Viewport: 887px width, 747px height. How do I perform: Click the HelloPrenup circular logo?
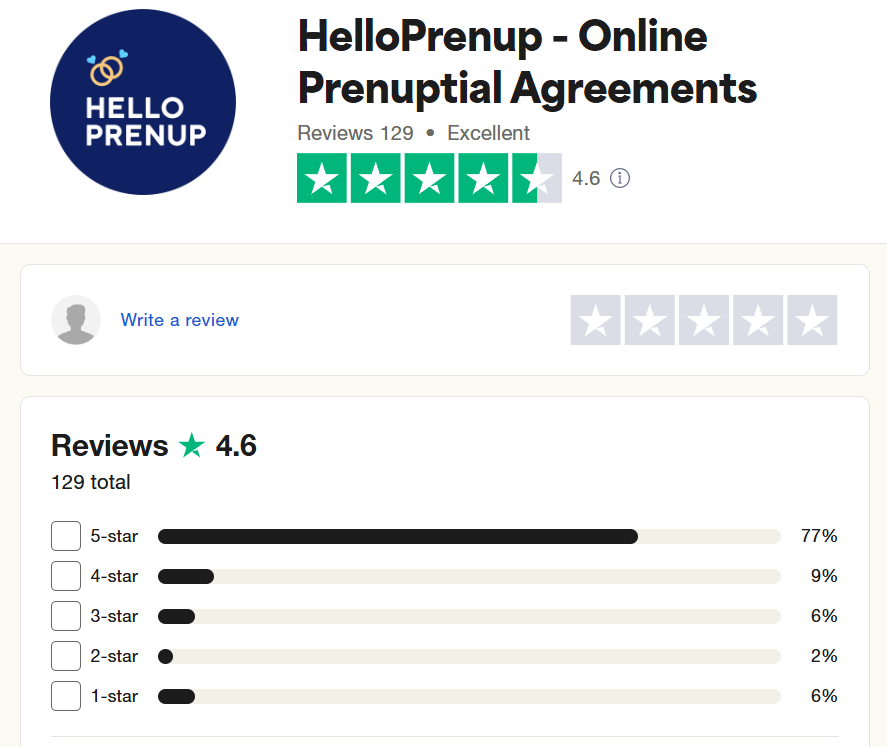[143, 101]
